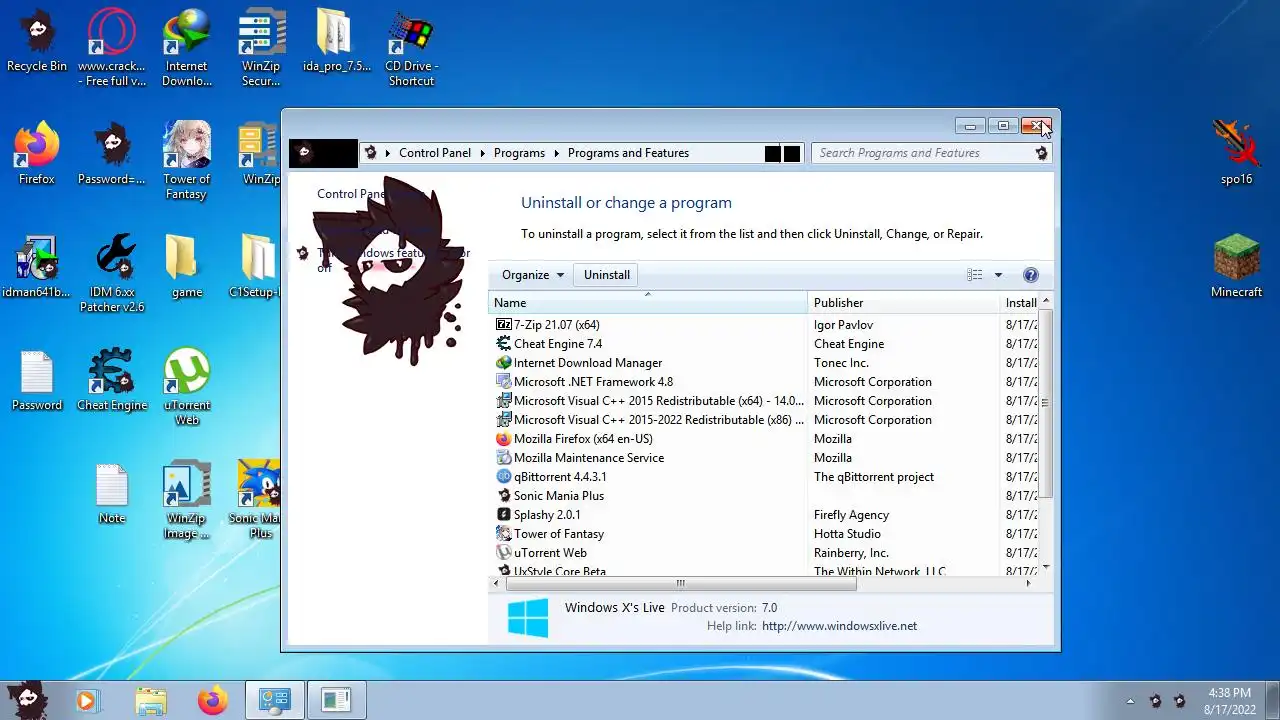
Task: Open Password text file on desktop
Action: pyautogui.click(x=37, y=380)
